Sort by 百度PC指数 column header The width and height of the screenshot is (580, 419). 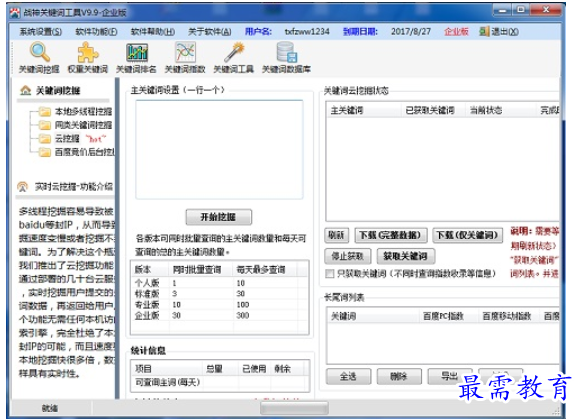click(449, 316)
